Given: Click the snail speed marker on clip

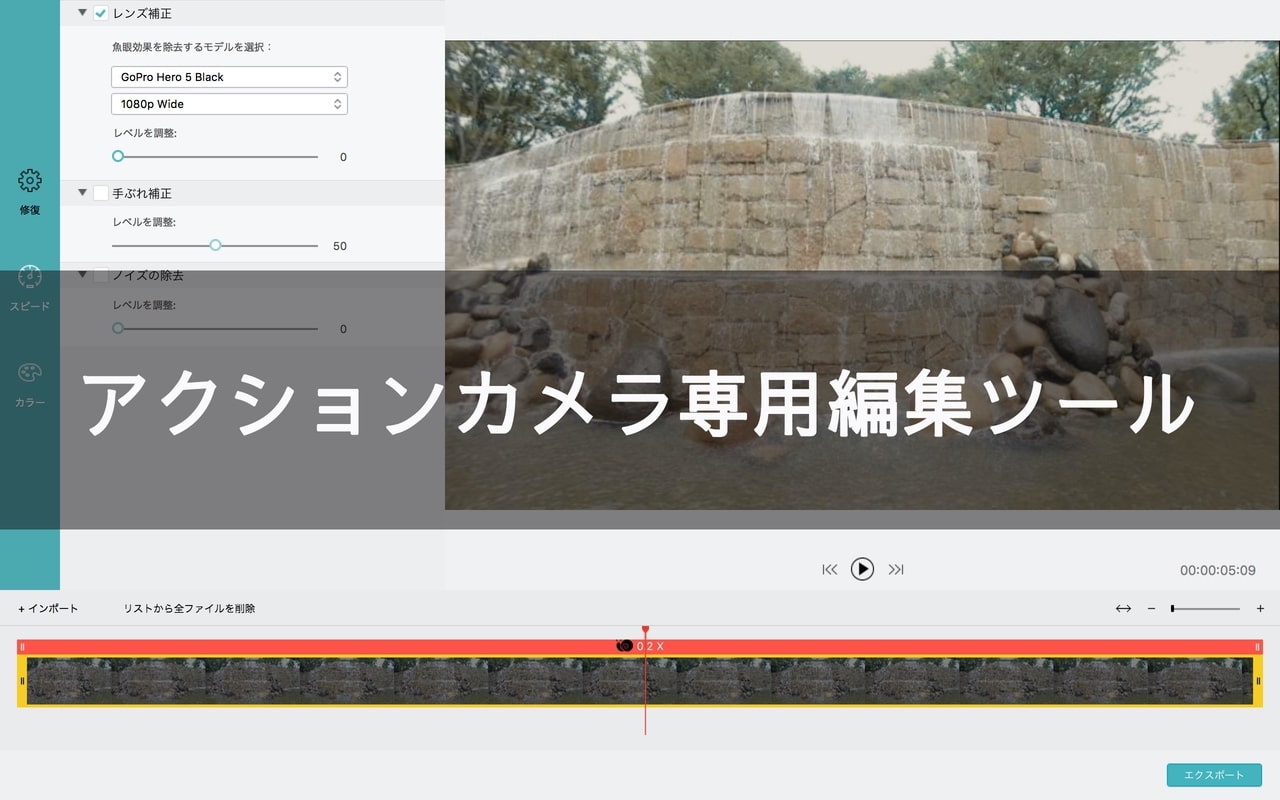Looking at the screenshot, I should (625, 646).
